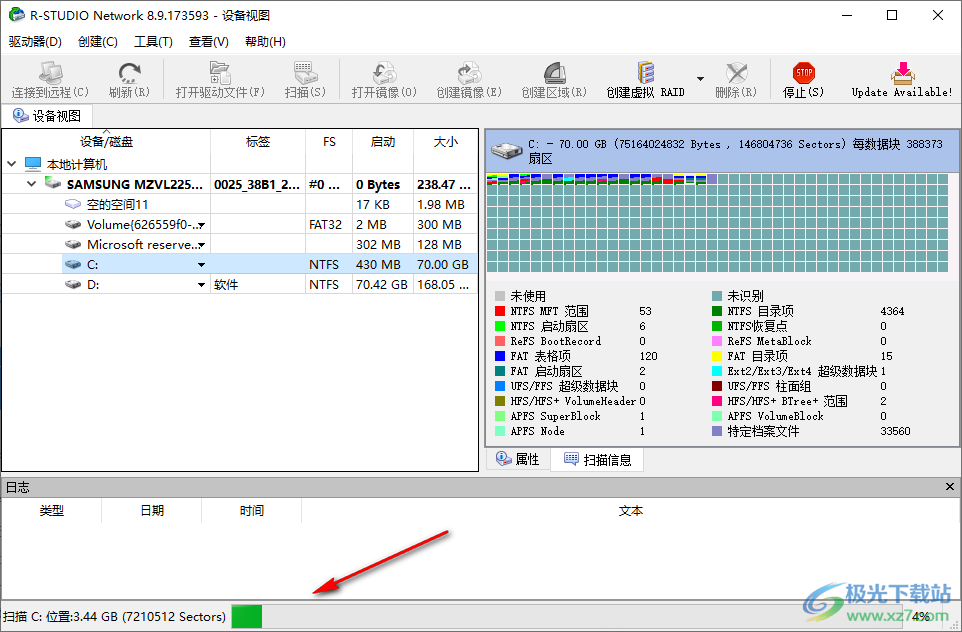This screenshot has height=632, width=962.
Task: Open the 驱动器(D) menu
Action: click(35, 42)
